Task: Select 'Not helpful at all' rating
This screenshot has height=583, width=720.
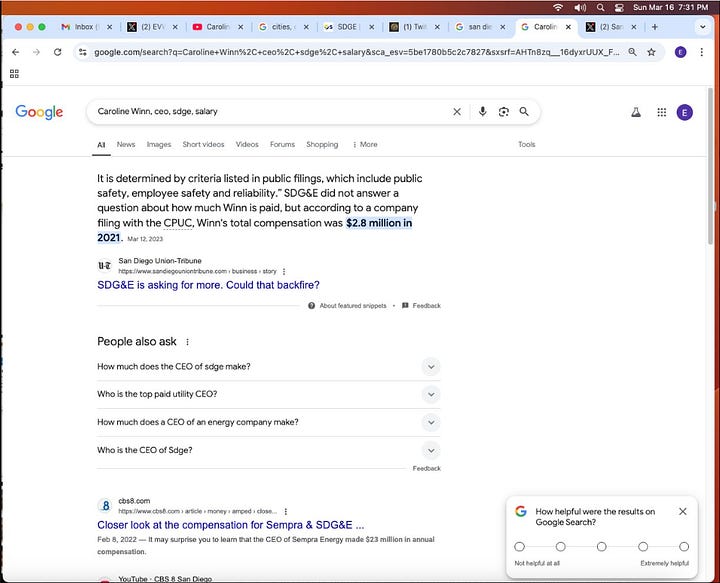Action: [519, 547]
